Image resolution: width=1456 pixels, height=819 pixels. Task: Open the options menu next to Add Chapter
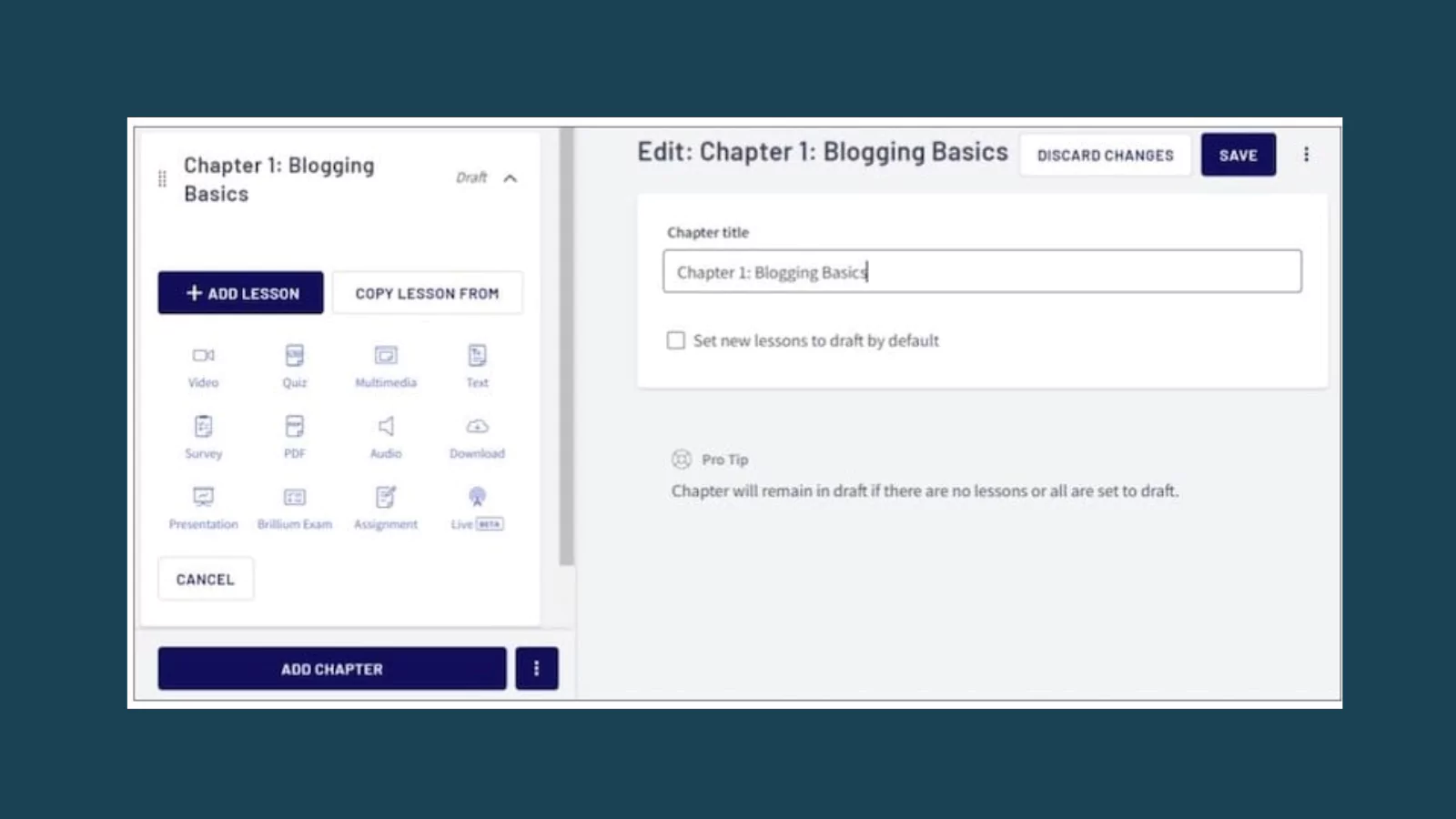click(x=537, y=669)
